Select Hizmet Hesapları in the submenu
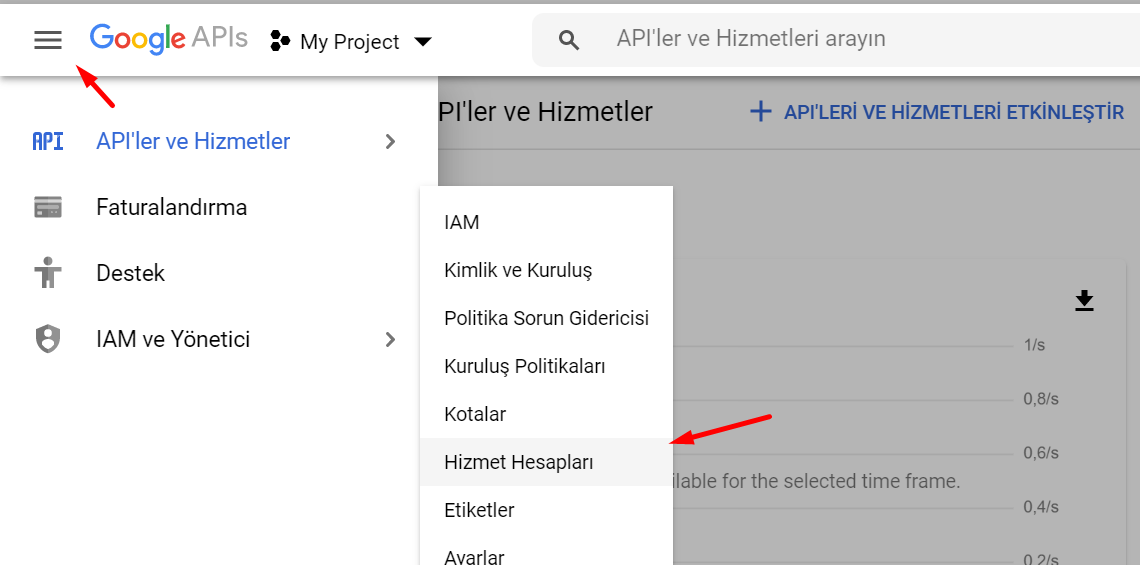The height and width of the screenshot is (565, 1140). (x=547, y=462)
